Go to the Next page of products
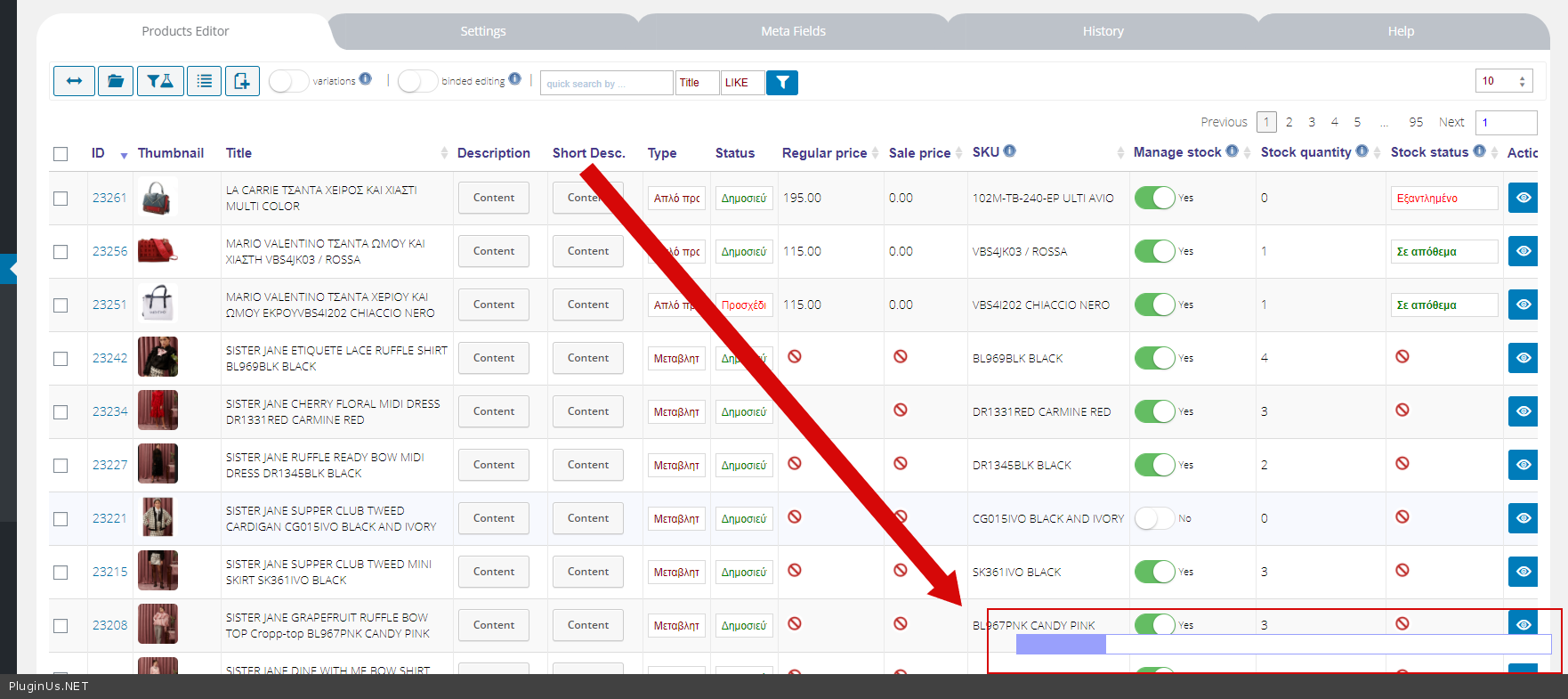This screenshot has height=699, width=1568. [x=1451, y=122]
